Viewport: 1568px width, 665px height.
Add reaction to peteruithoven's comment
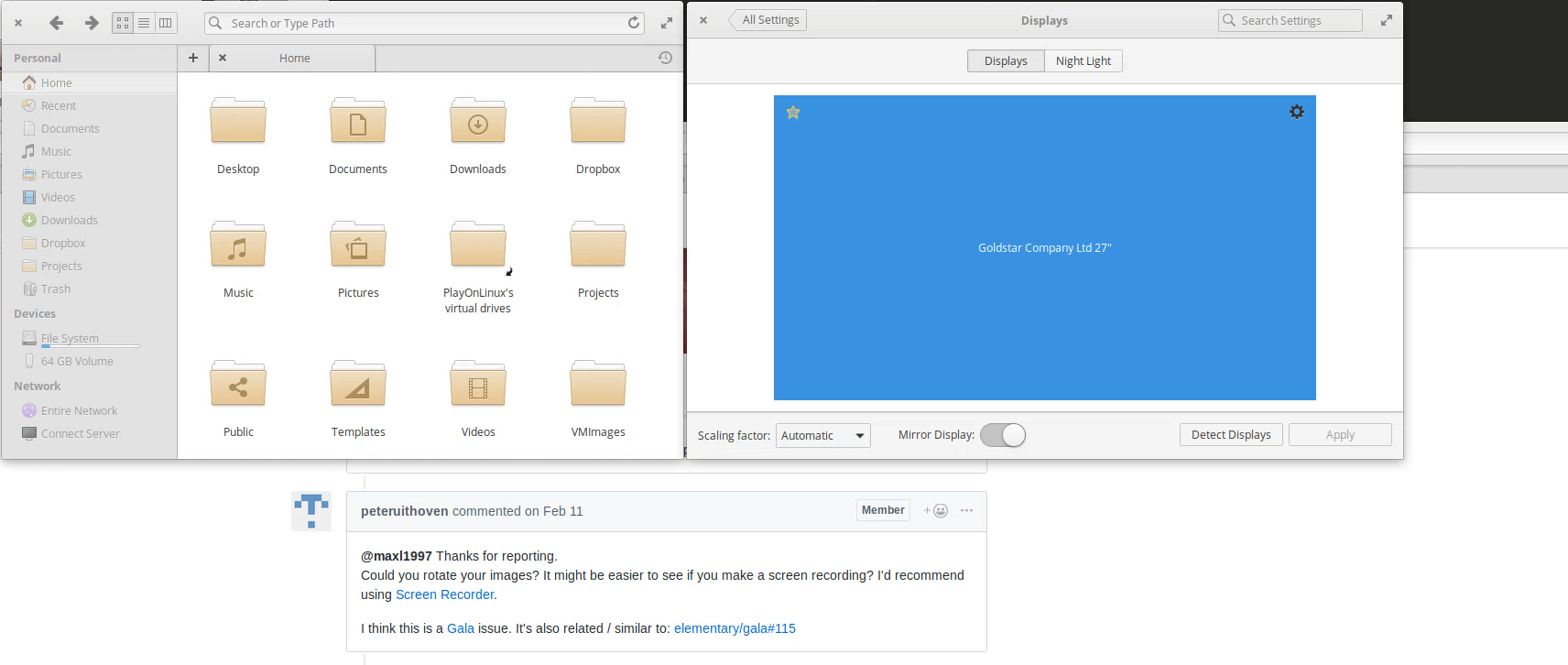[x=936, y=511]
